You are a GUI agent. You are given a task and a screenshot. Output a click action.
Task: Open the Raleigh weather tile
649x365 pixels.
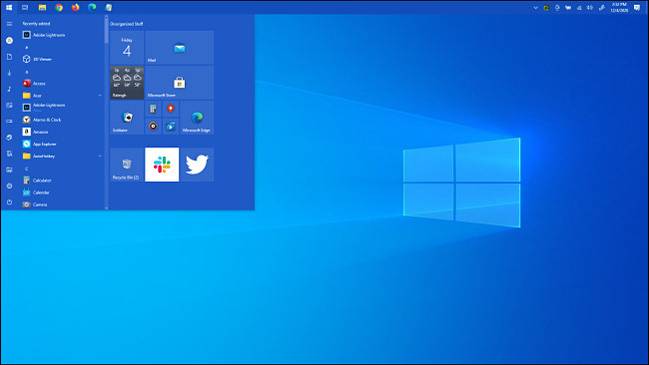click(x=127, y=82)
